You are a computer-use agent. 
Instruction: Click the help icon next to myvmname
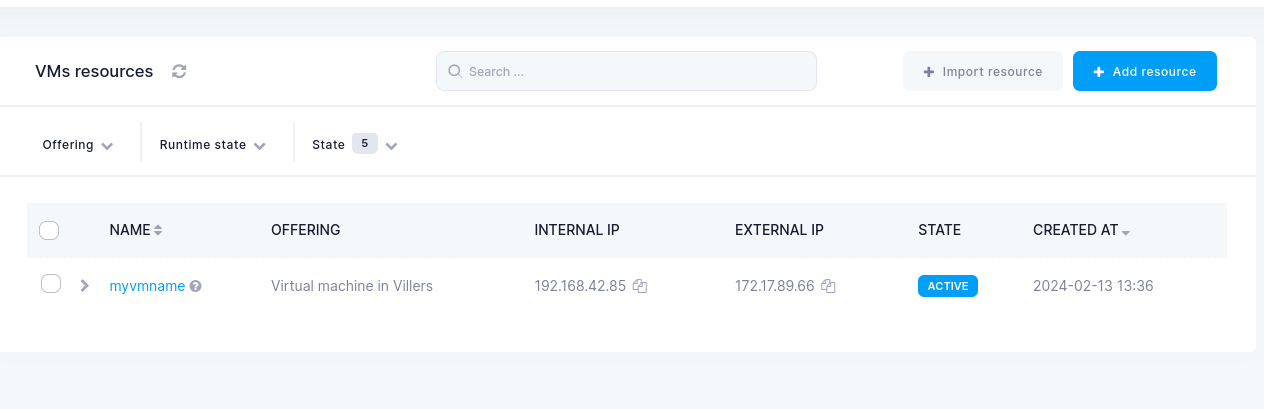click(x=196, y=286)
